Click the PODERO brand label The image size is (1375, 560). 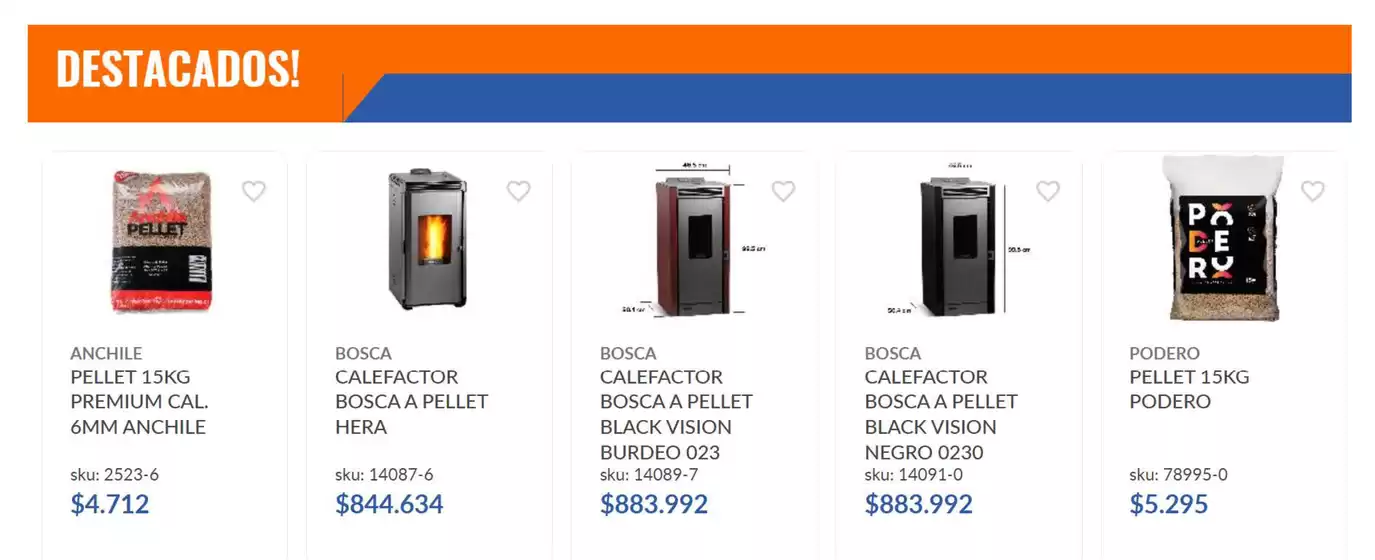[x=1165, y=353]
